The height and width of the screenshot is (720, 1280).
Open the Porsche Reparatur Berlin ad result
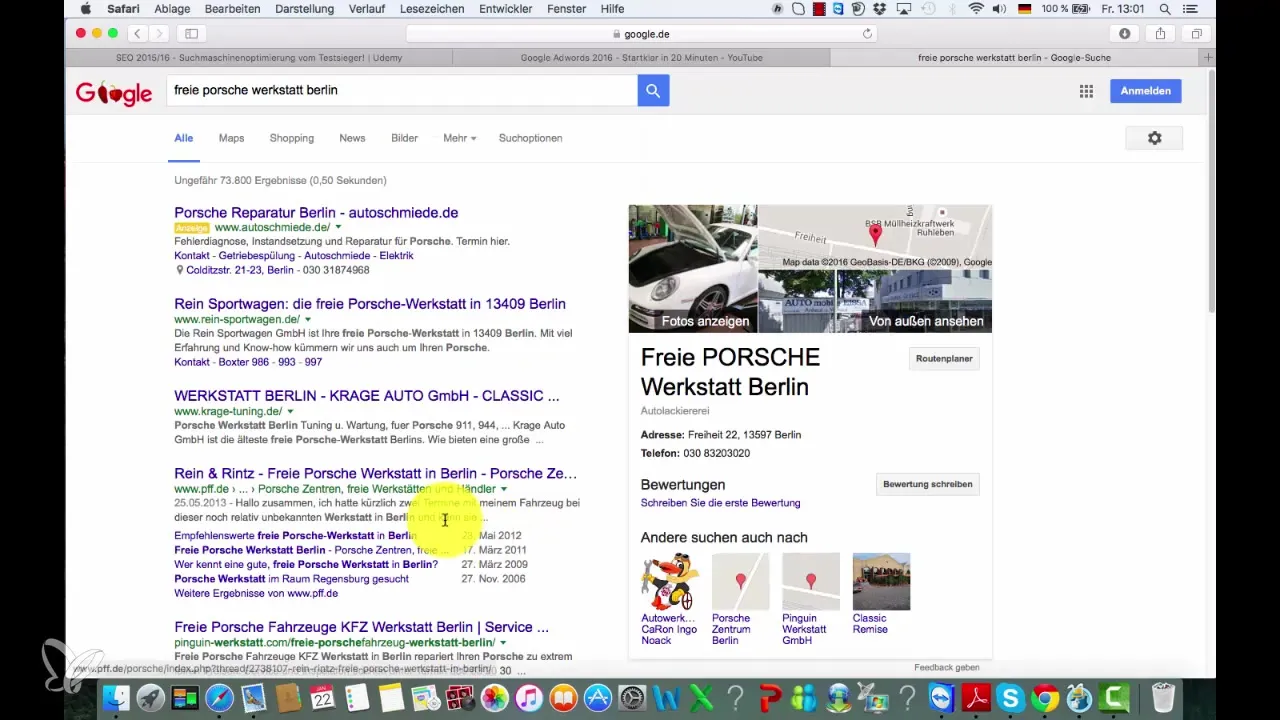316,212
